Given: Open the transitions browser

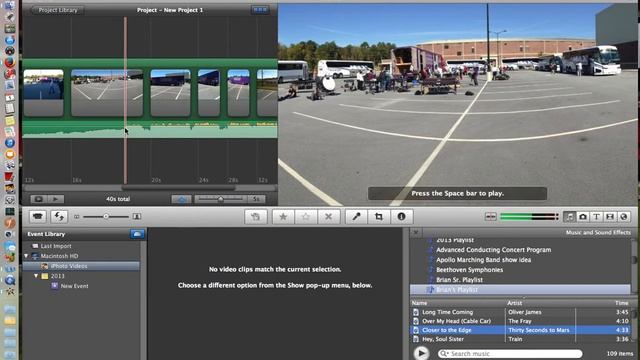Looking at the screenshot, I should coord(610,217).
